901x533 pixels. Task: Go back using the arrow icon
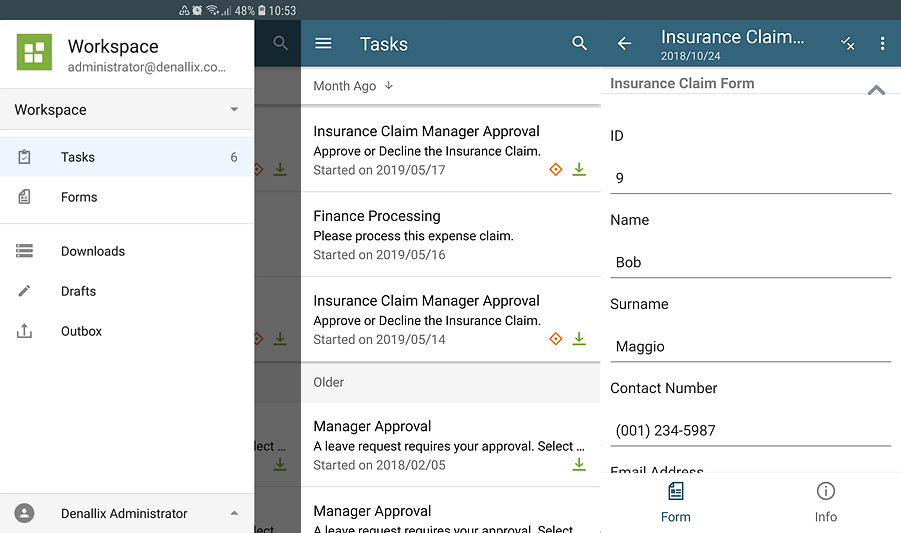click(x=624, y=44)
